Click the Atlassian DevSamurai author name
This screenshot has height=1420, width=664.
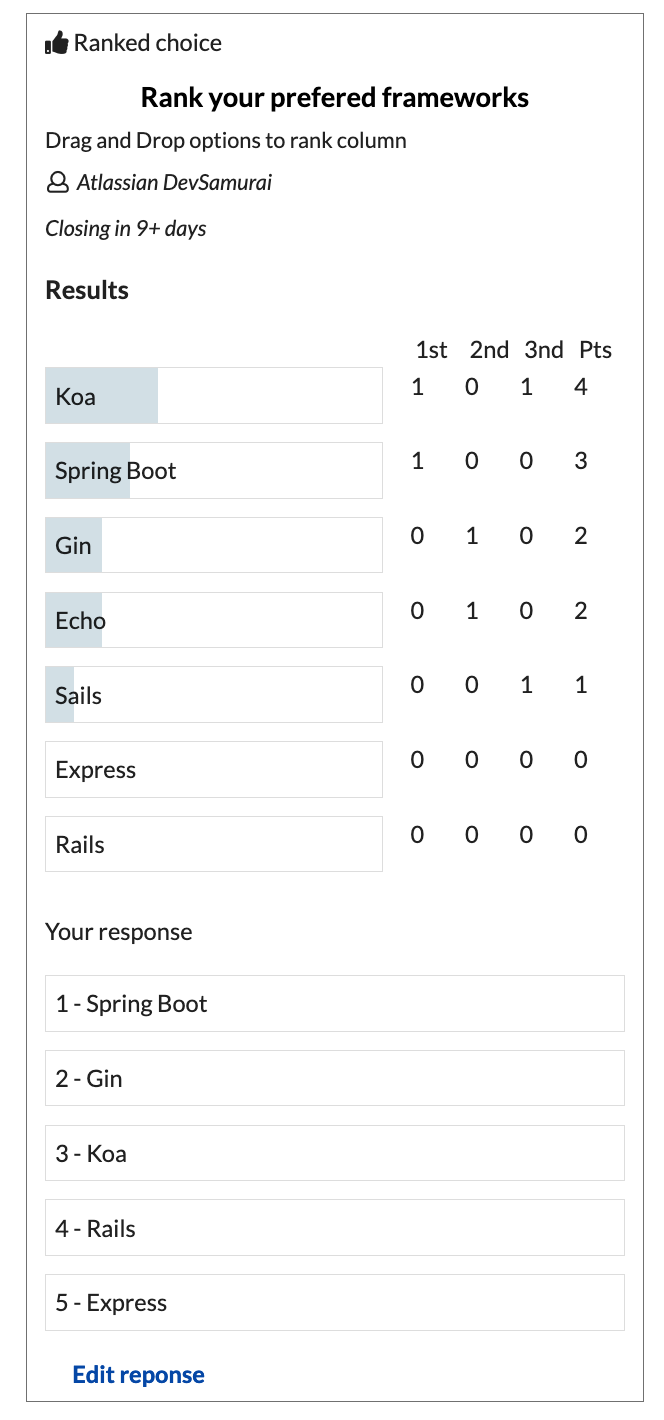point(174,183)
